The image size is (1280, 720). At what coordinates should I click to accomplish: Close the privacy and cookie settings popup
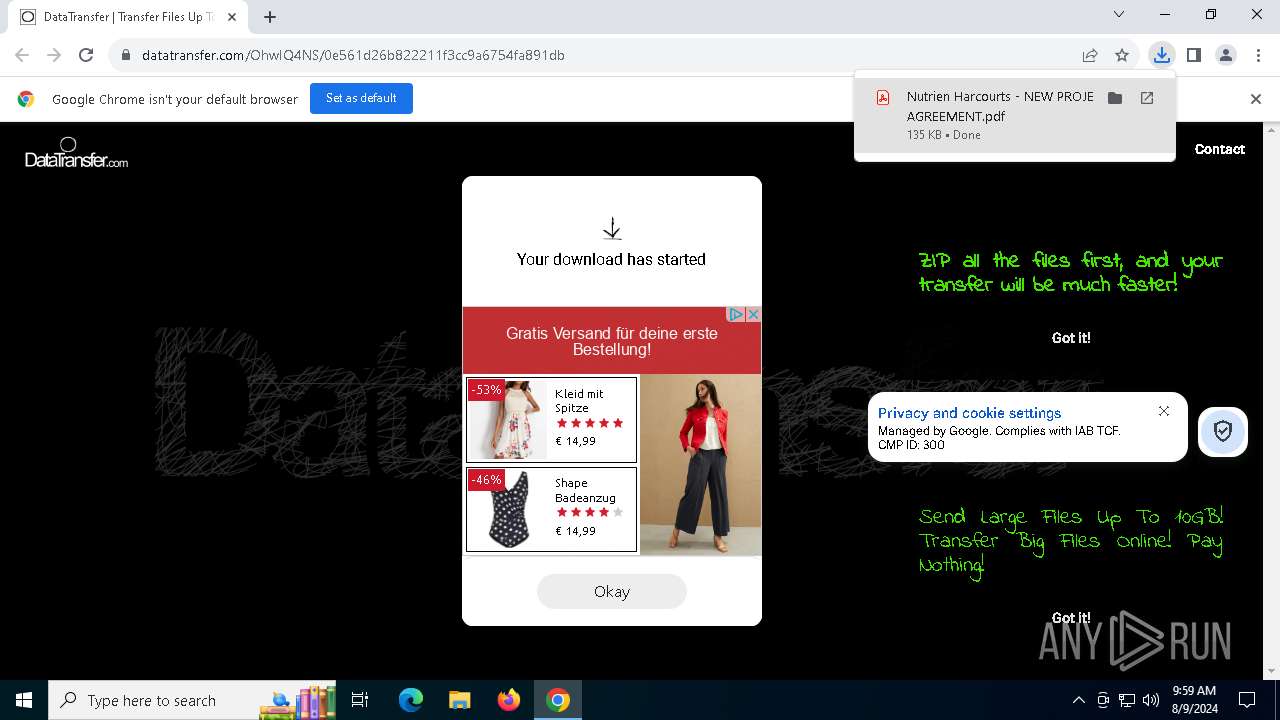[x=1164, y=411]
